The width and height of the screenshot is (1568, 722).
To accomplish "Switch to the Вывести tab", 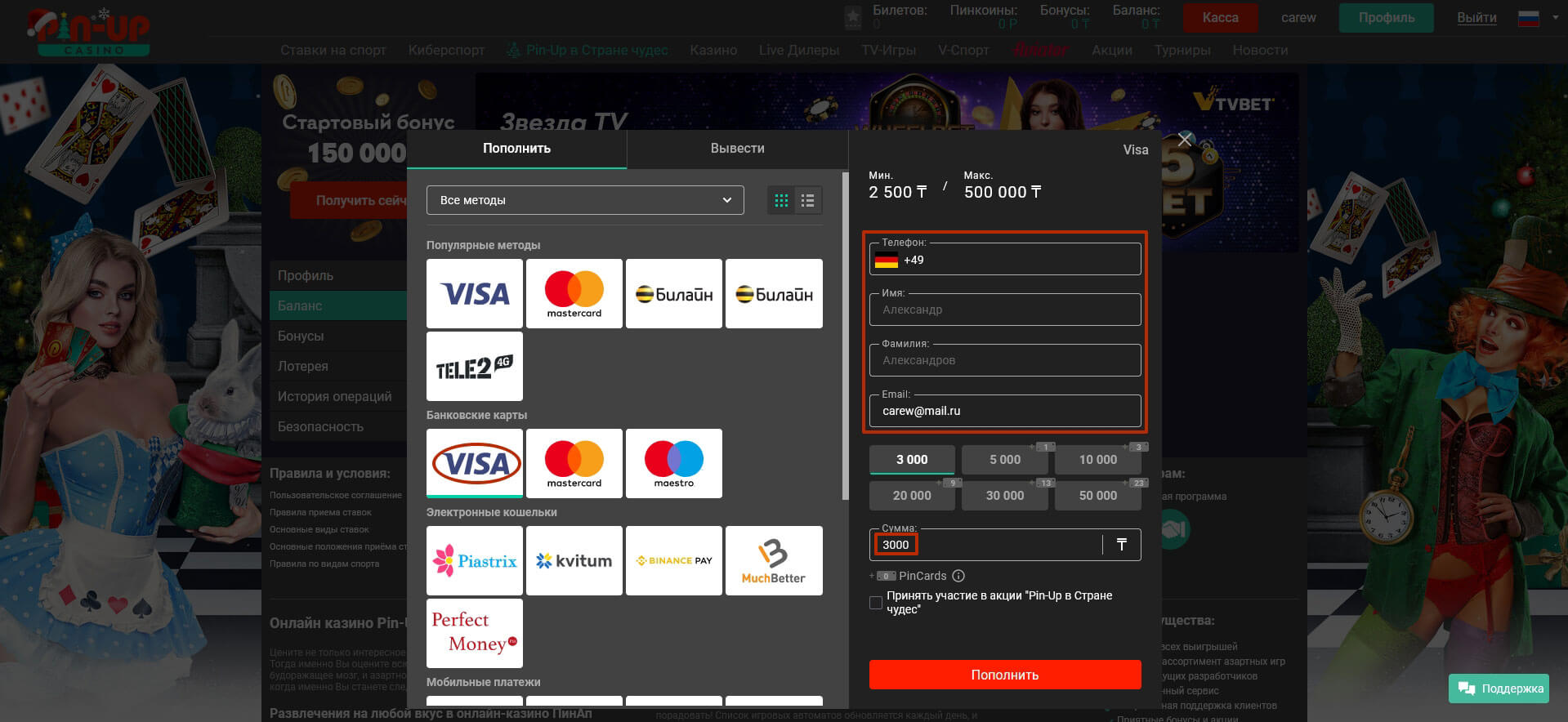I will (737, 149).
